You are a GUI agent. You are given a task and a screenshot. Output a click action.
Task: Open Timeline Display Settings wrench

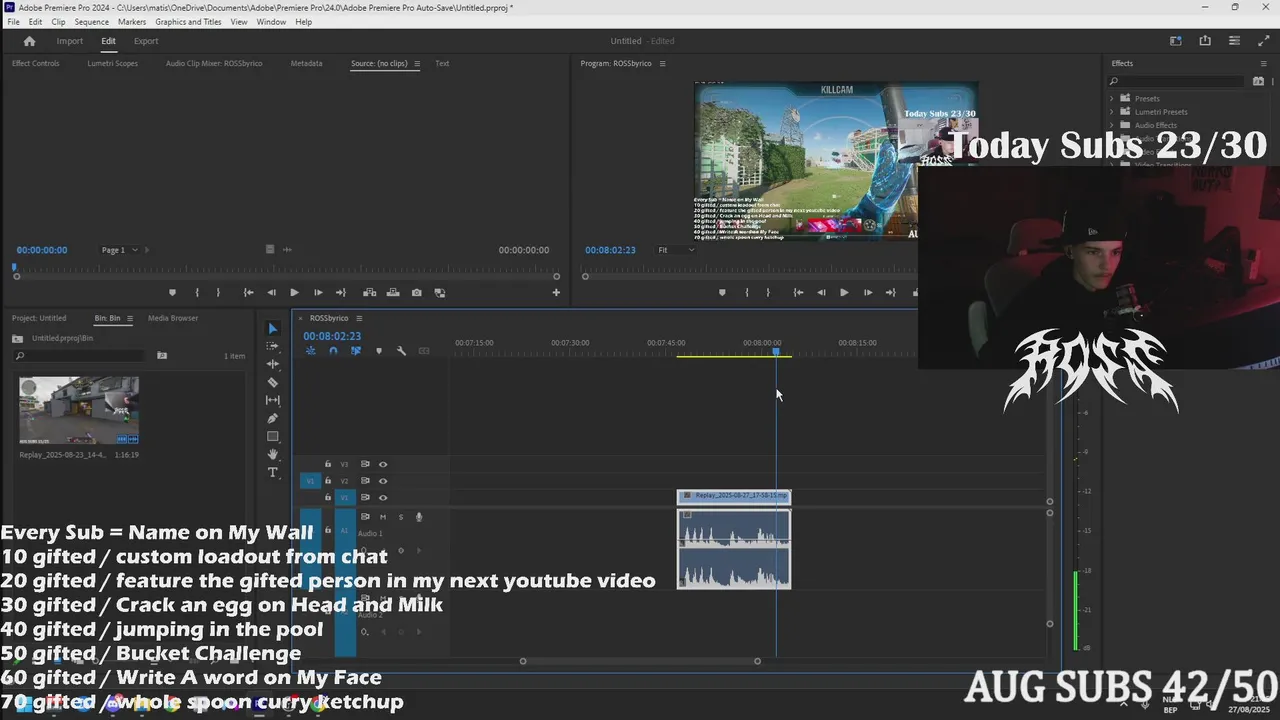(x=401, y=351)
